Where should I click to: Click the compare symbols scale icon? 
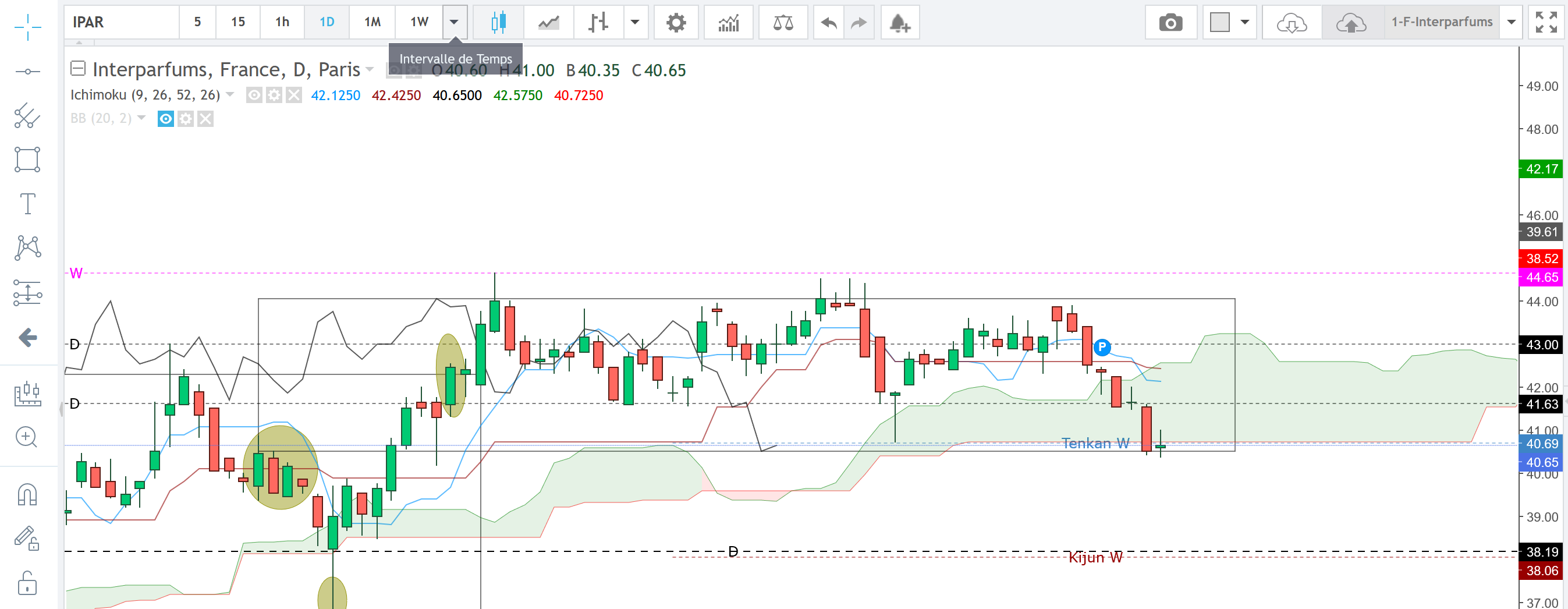(783, 23)
